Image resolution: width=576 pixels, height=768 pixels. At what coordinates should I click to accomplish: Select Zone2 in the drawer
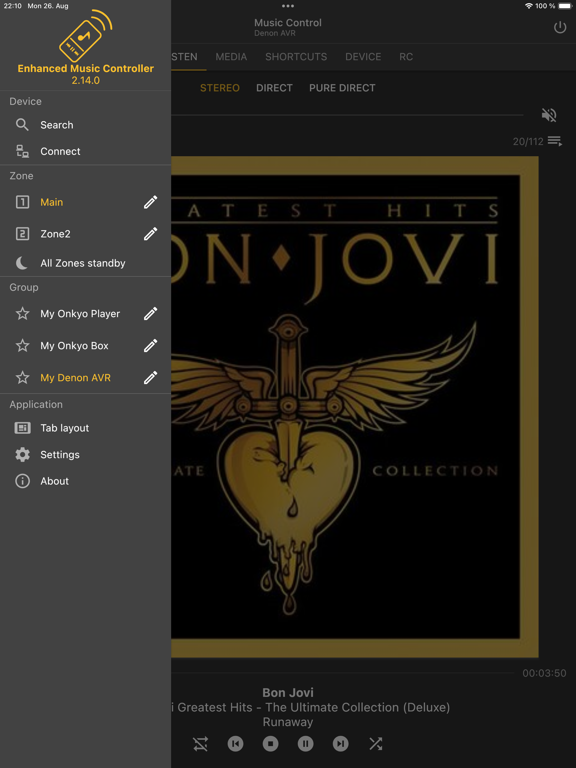coord(86,234)
